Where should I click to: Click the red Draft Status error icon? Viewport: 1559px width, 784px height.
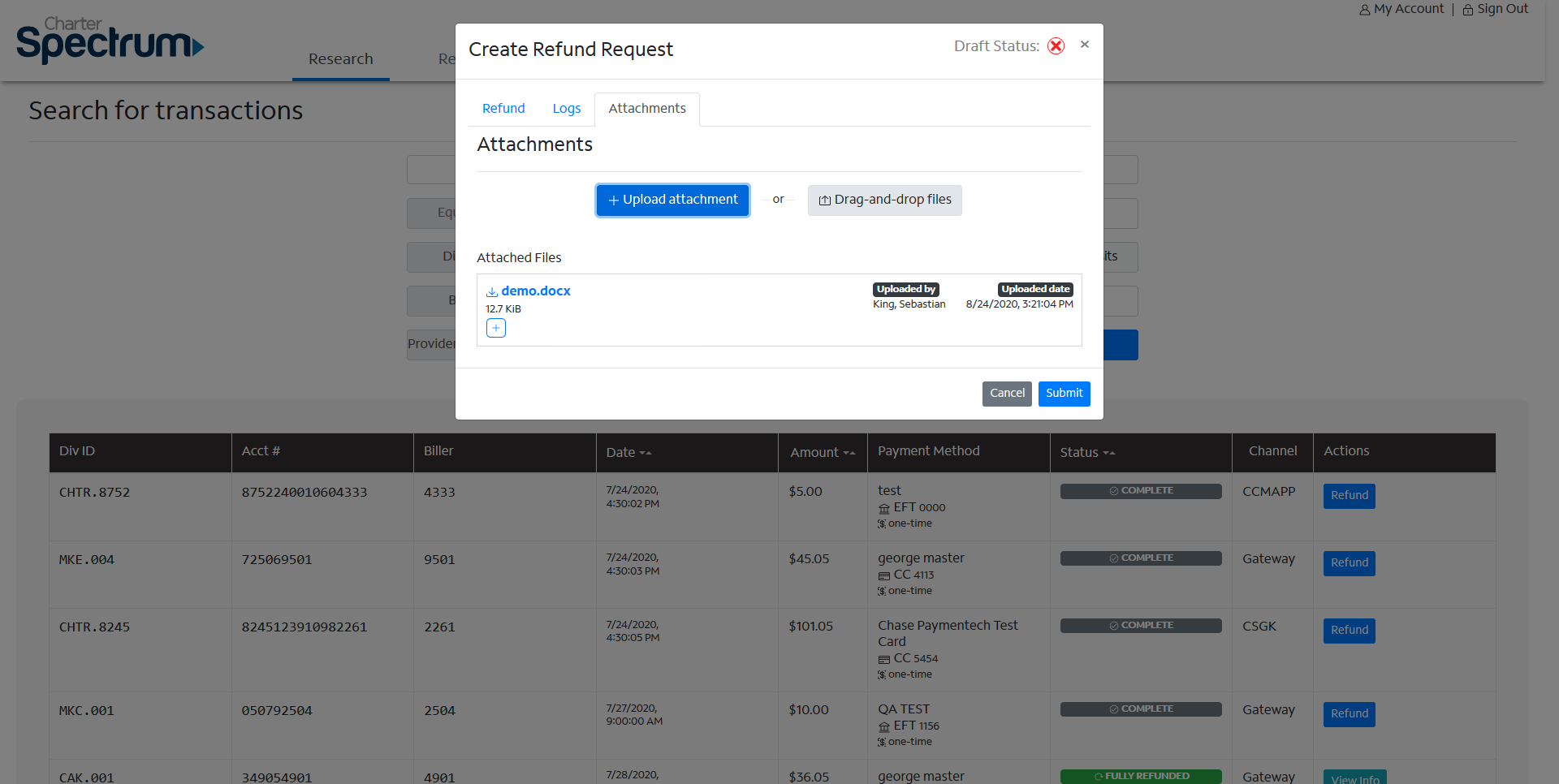coord(1056,46)
